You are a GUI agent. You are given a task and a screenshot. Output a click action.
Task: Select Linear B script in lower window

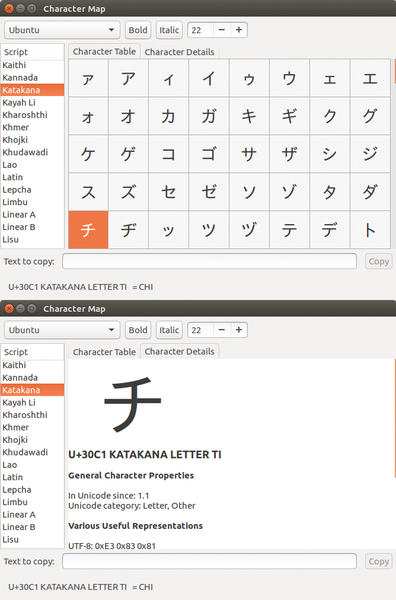click(32, 527)
